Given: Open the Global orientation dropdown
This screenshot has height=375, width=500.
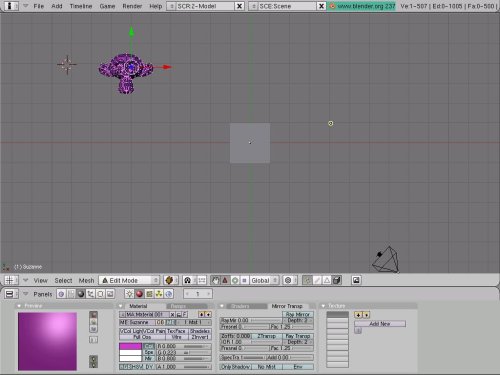Looking at the screenshot, I should [265, 280].
